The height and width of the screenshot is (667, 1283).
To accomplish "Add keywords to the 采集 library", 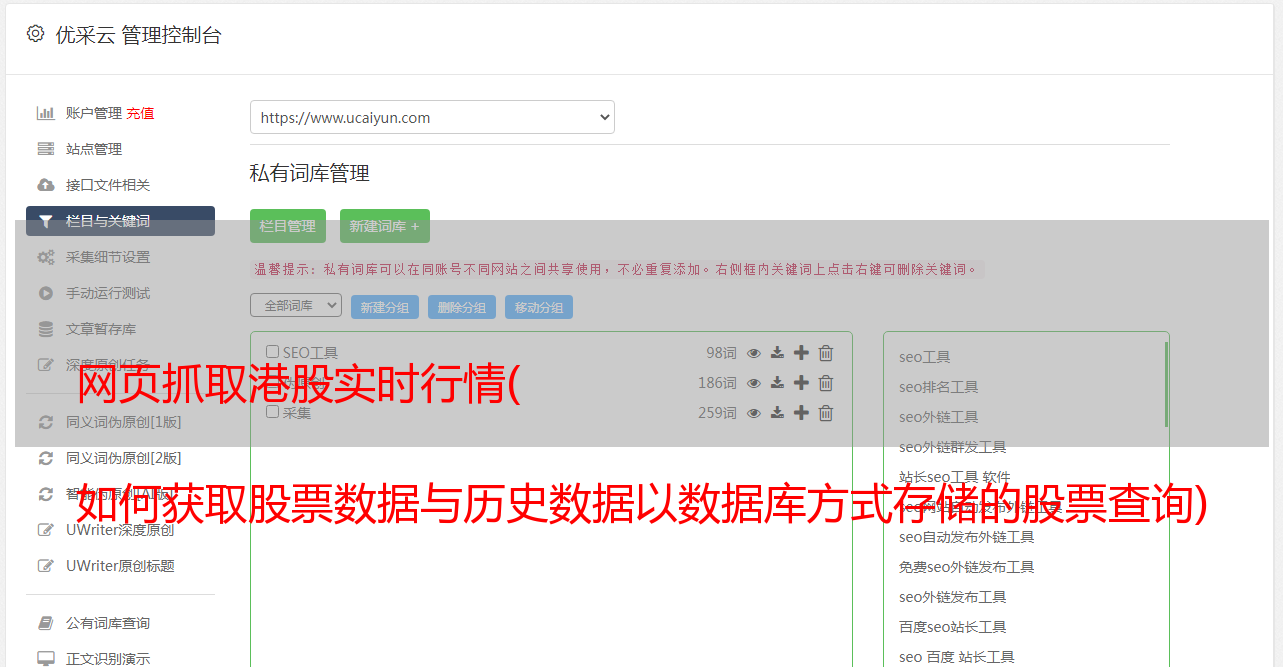I will 801,413.
